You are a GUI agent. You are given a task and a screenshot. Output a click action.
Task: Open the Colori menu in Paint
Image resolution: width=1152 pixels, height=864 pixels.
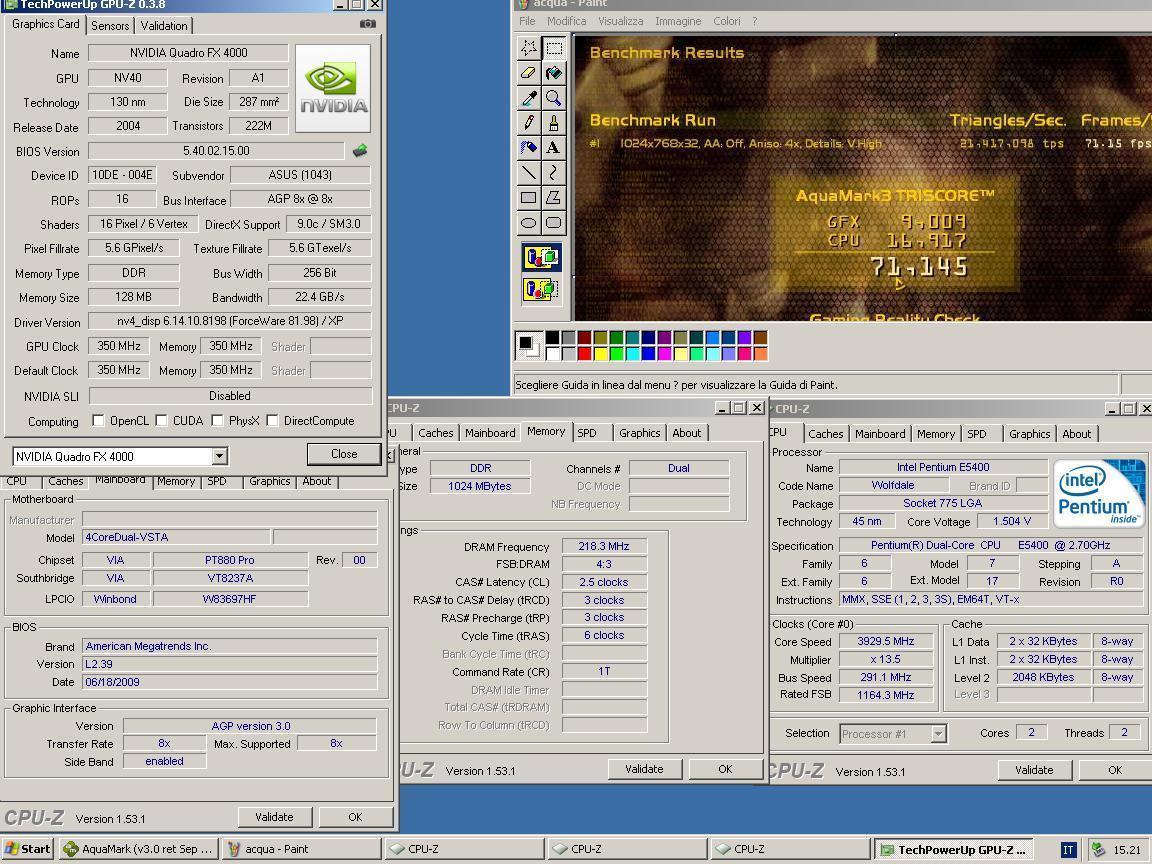pos(727,21)
